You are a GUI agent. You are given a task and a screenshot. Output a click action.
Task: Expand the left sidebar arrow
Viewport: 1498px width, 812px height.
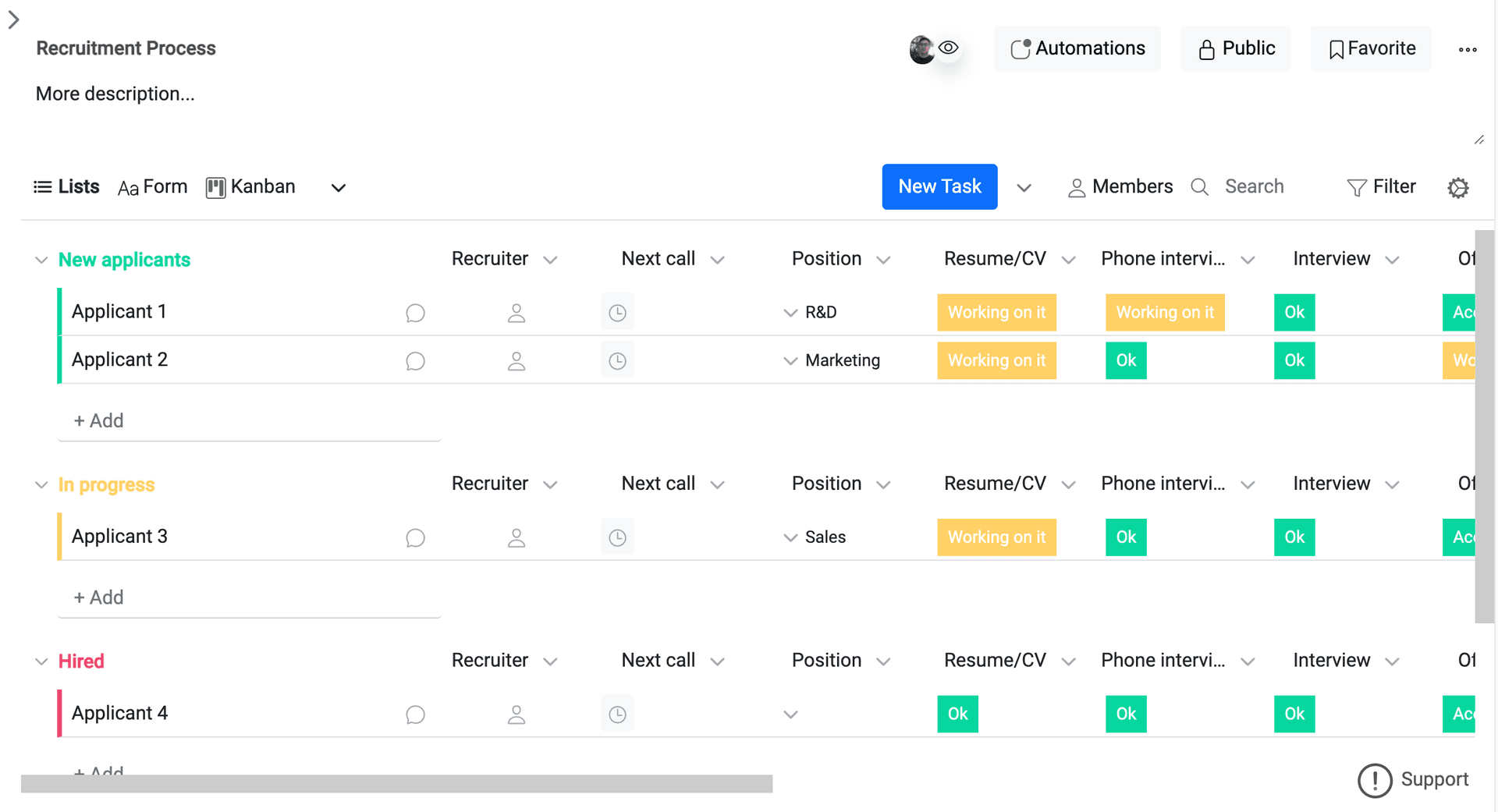(x=13, y=20)
